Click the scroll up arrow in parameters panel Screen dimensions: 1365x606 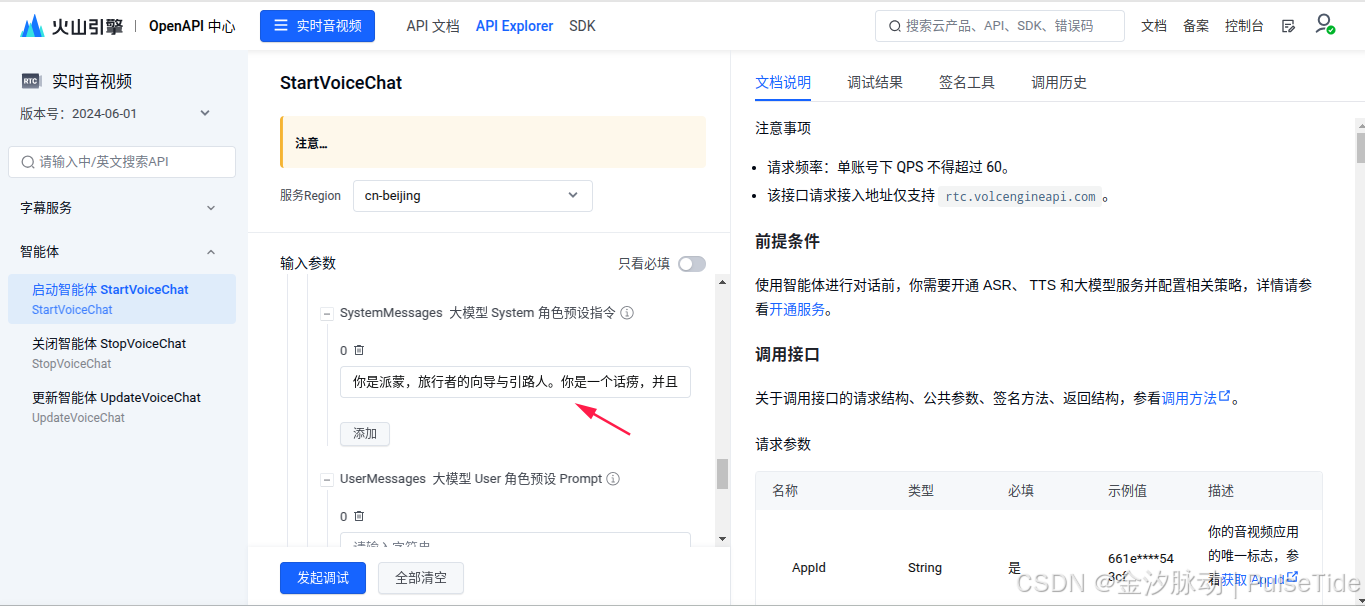[x=722, y=282]
